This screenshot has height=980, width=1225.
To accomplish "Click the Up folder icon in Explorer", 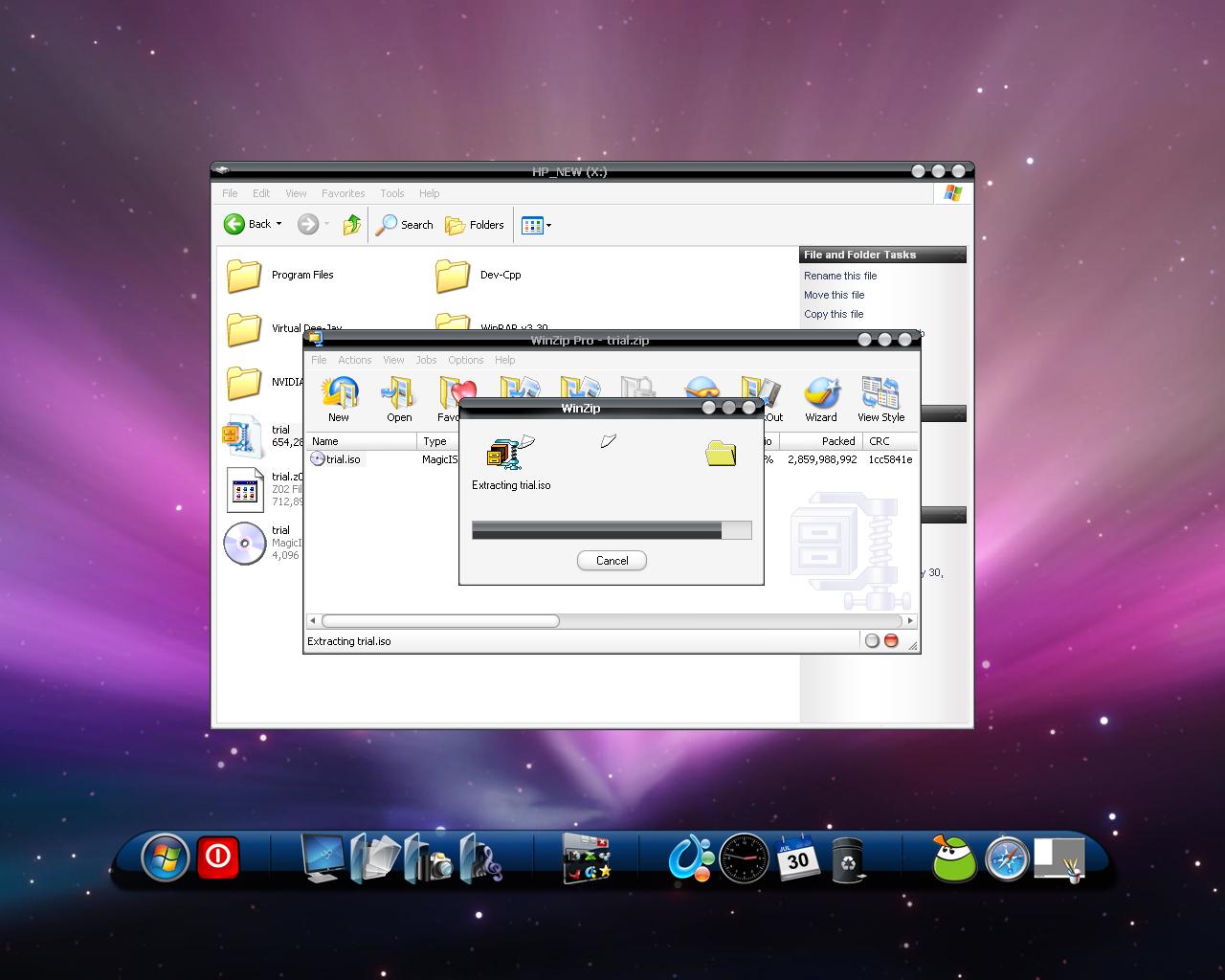I will click(x=352, y=224).
